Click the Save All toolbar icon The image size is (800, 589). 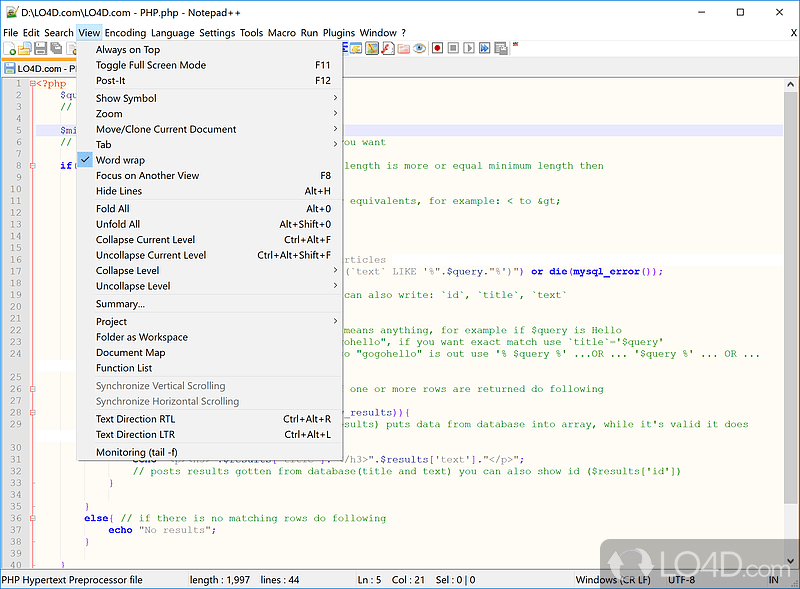[56, 48]
